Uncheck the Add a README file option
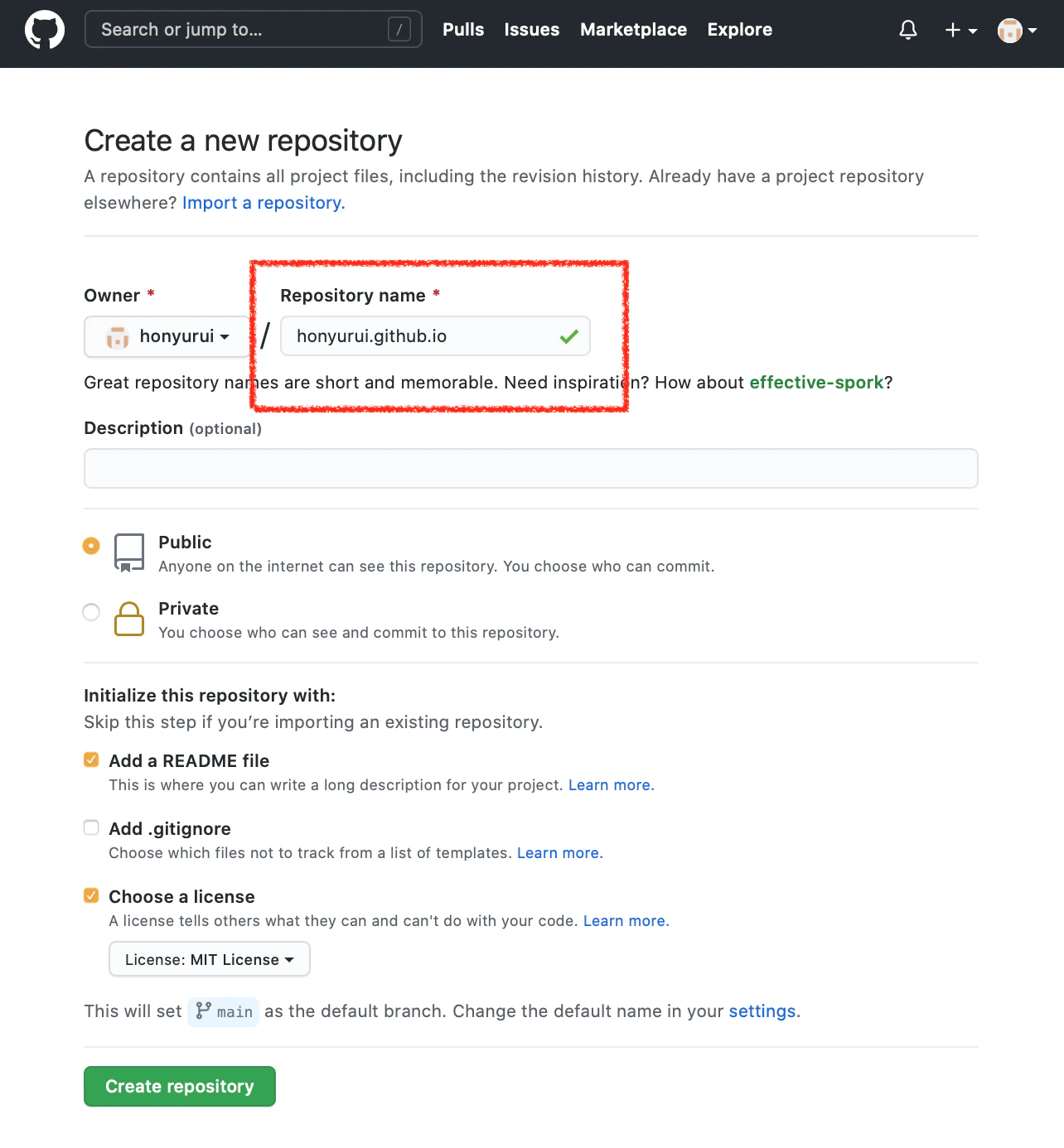1064x1148 pixels. 91,759
